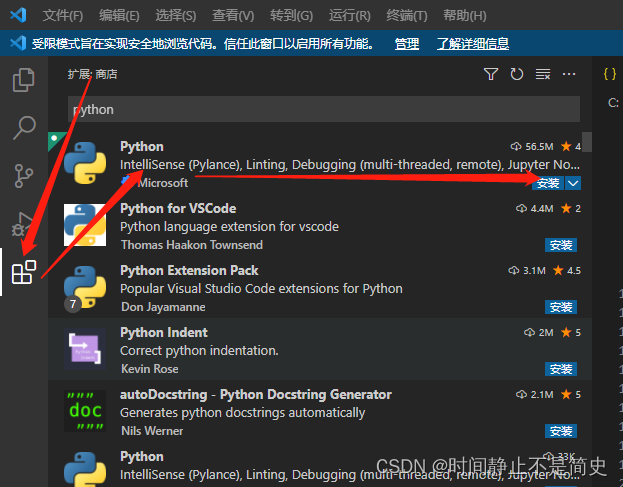Open the 转到(G) menu
This screenshot has width=623, height=487.
pos(291,15)
